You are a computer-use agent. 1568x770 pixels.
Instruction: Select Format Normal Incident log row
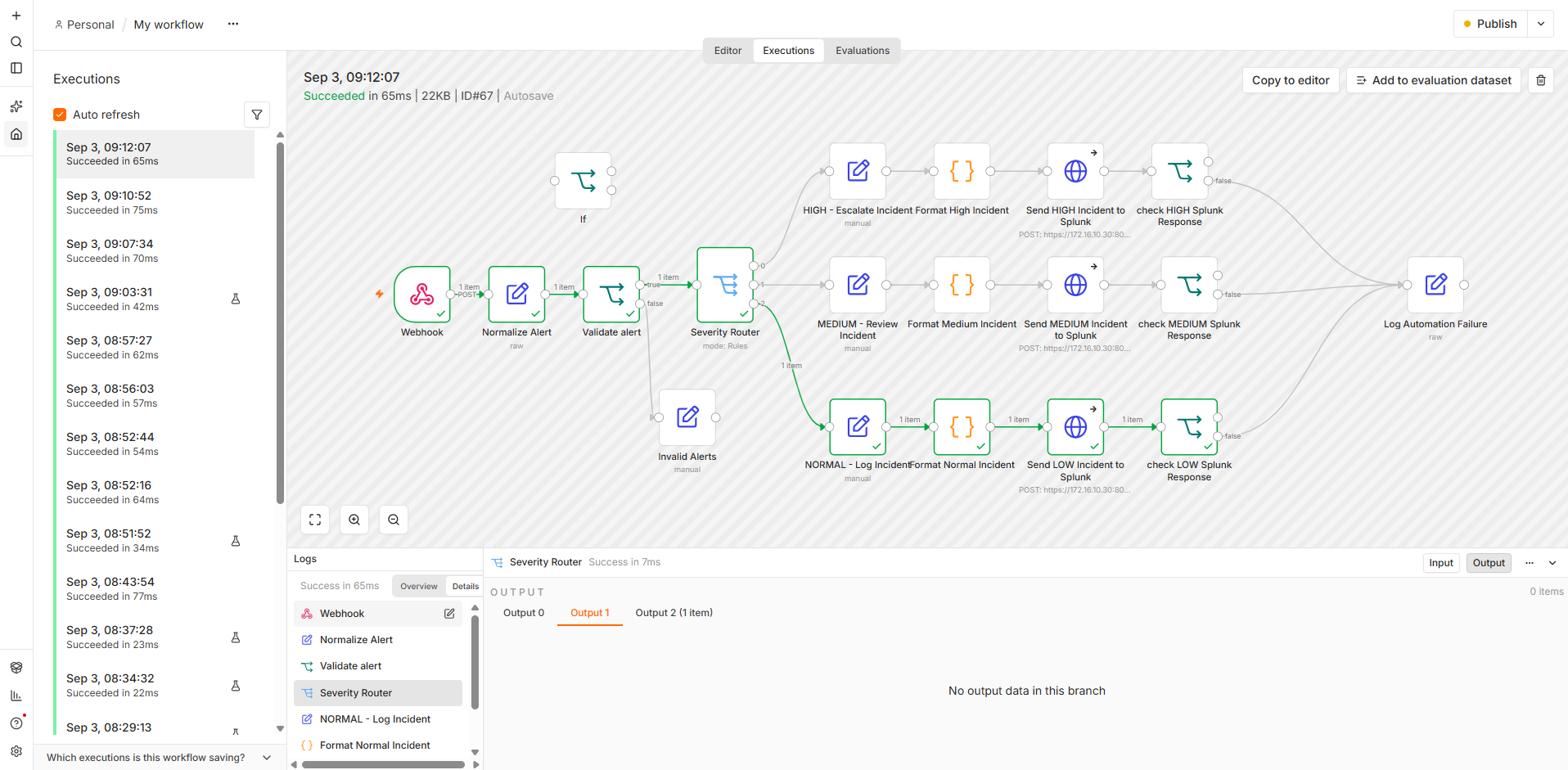377,745
